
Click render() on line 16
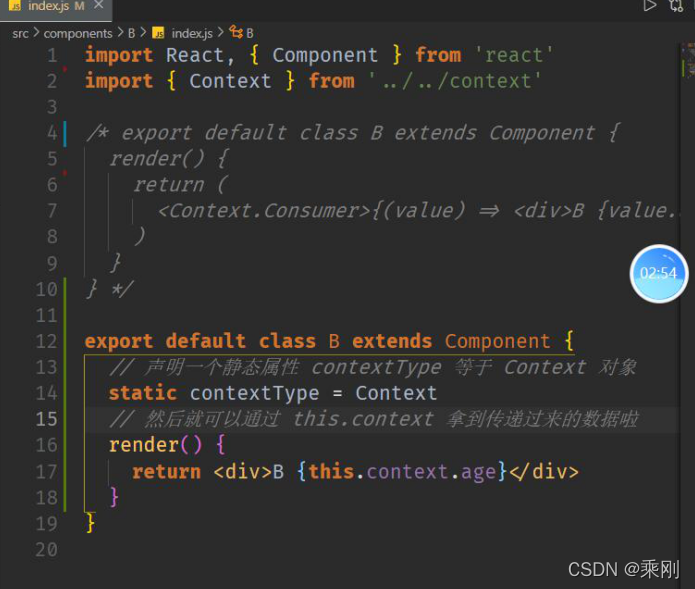coord(156,445)
